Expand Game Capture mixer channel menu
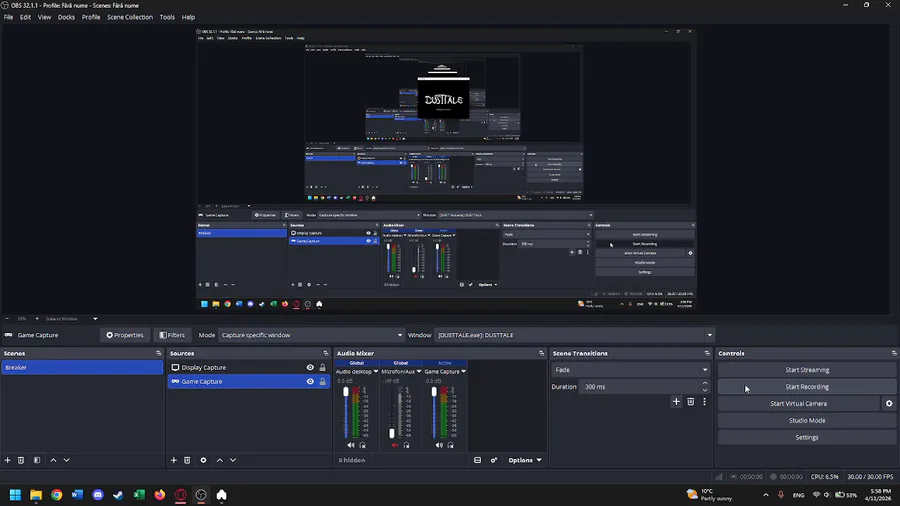The image size is (900, 506). pos(464,372)
